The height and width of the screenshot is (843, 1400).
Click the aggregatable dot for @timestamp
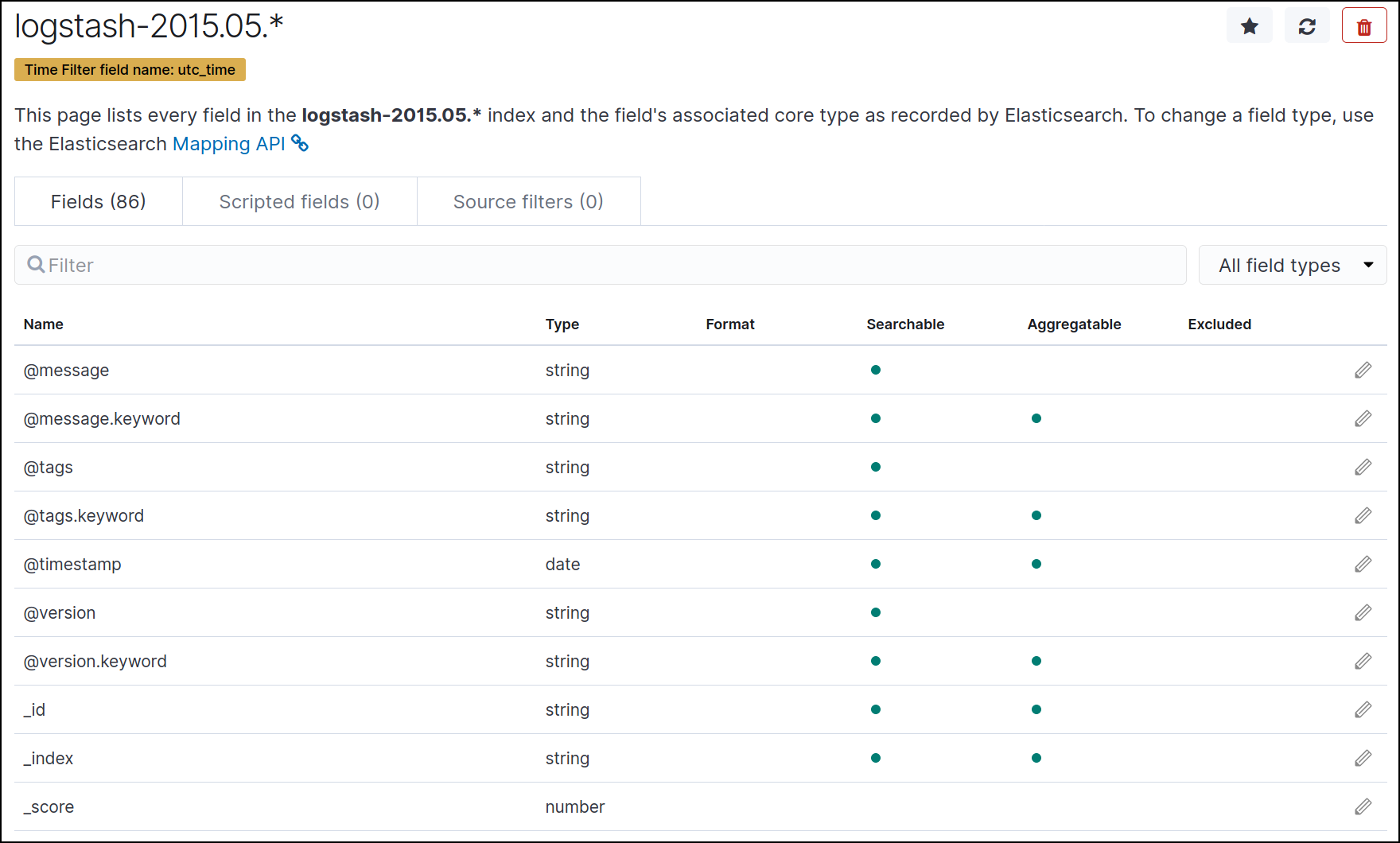pyautogui.click(x=1036, y=564)
